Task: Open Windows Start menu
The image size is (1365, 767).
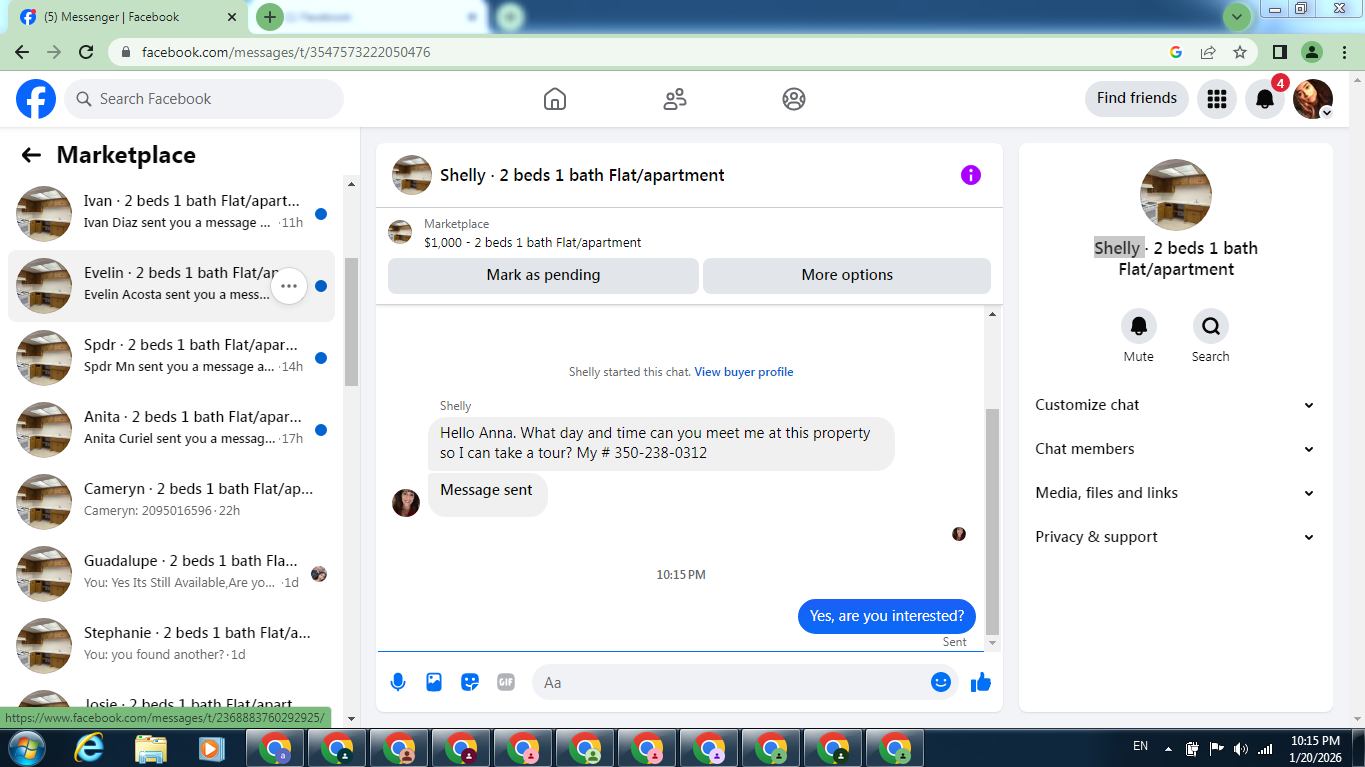Action: pos(26,748)
